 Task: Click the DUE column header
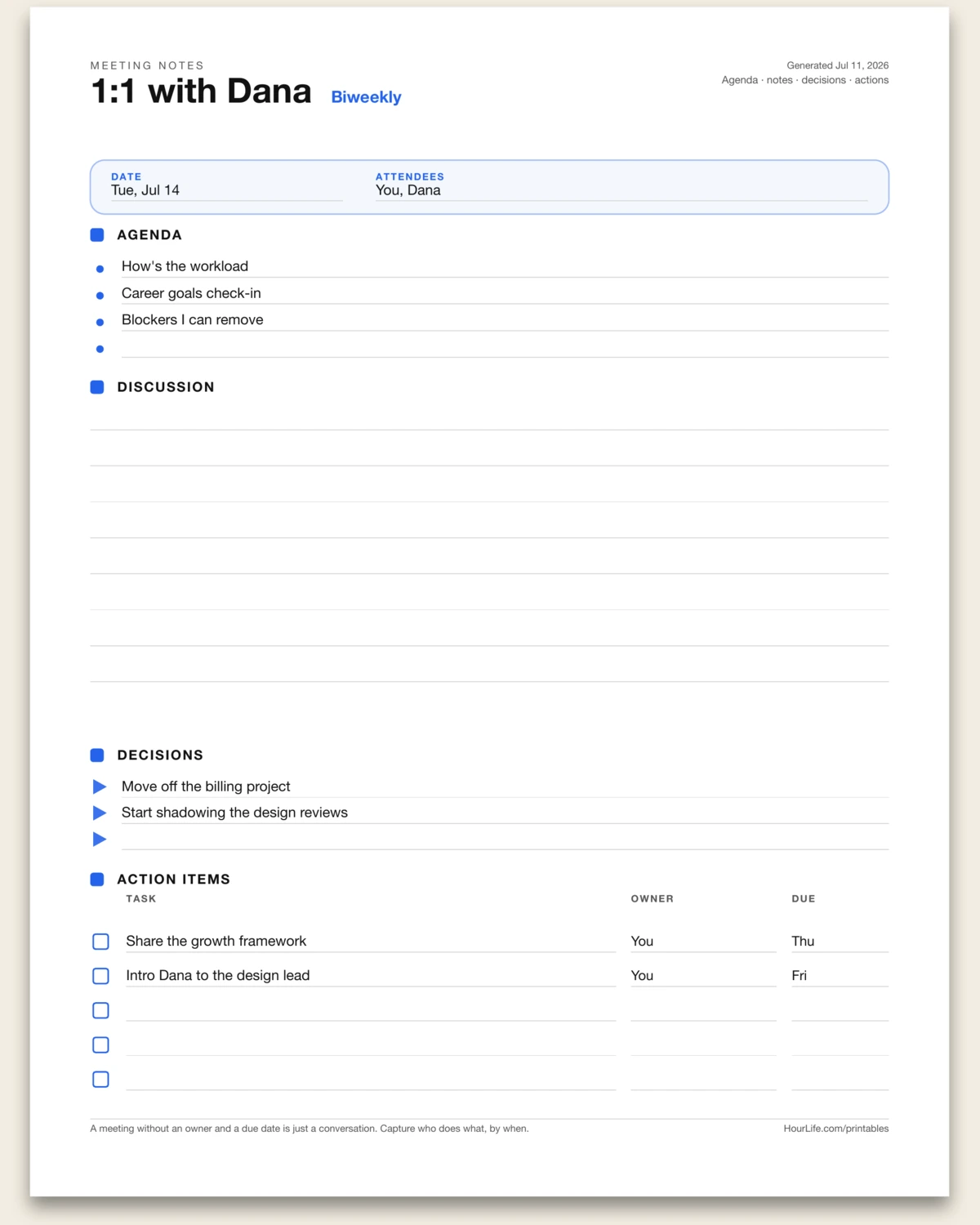[804, 899]
